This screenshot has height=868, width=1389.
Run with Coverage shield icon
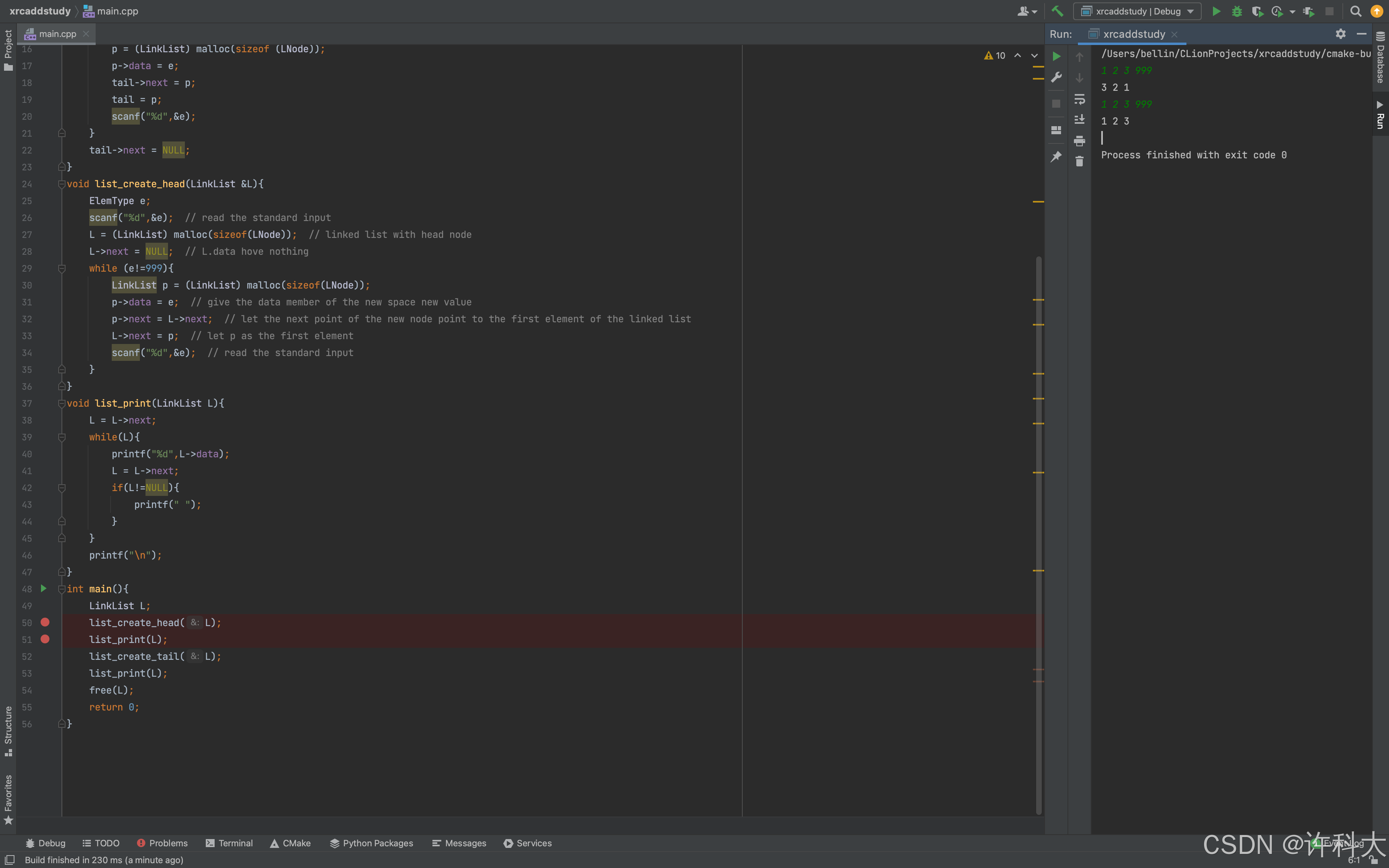pyautogui.click(x=1257, y=11)
